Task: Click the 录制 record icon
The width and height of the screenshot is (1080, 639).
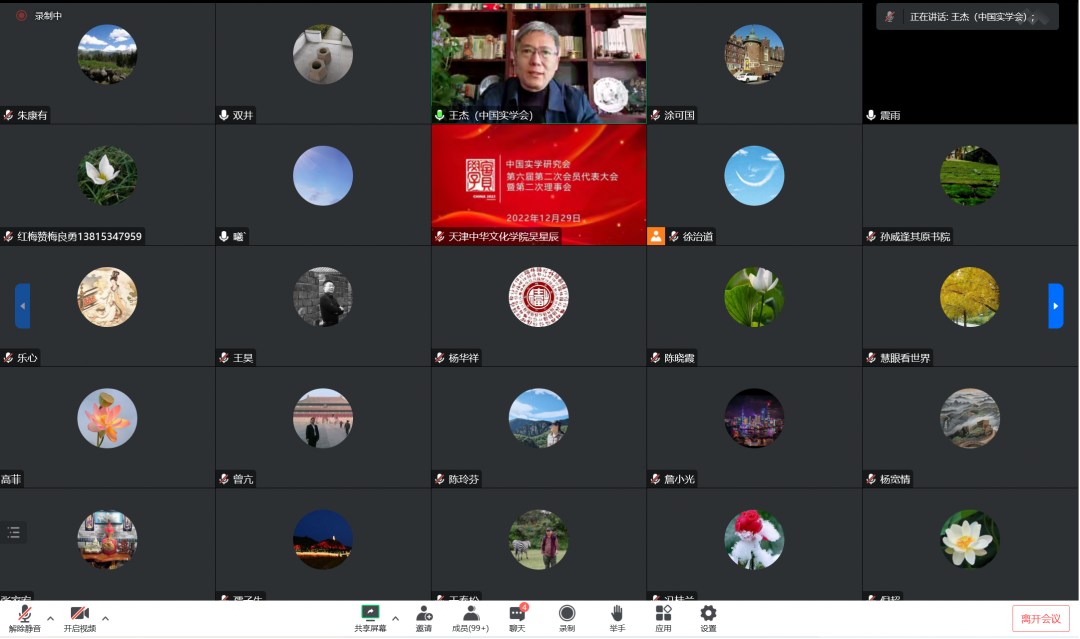Action: coord(567,617)
